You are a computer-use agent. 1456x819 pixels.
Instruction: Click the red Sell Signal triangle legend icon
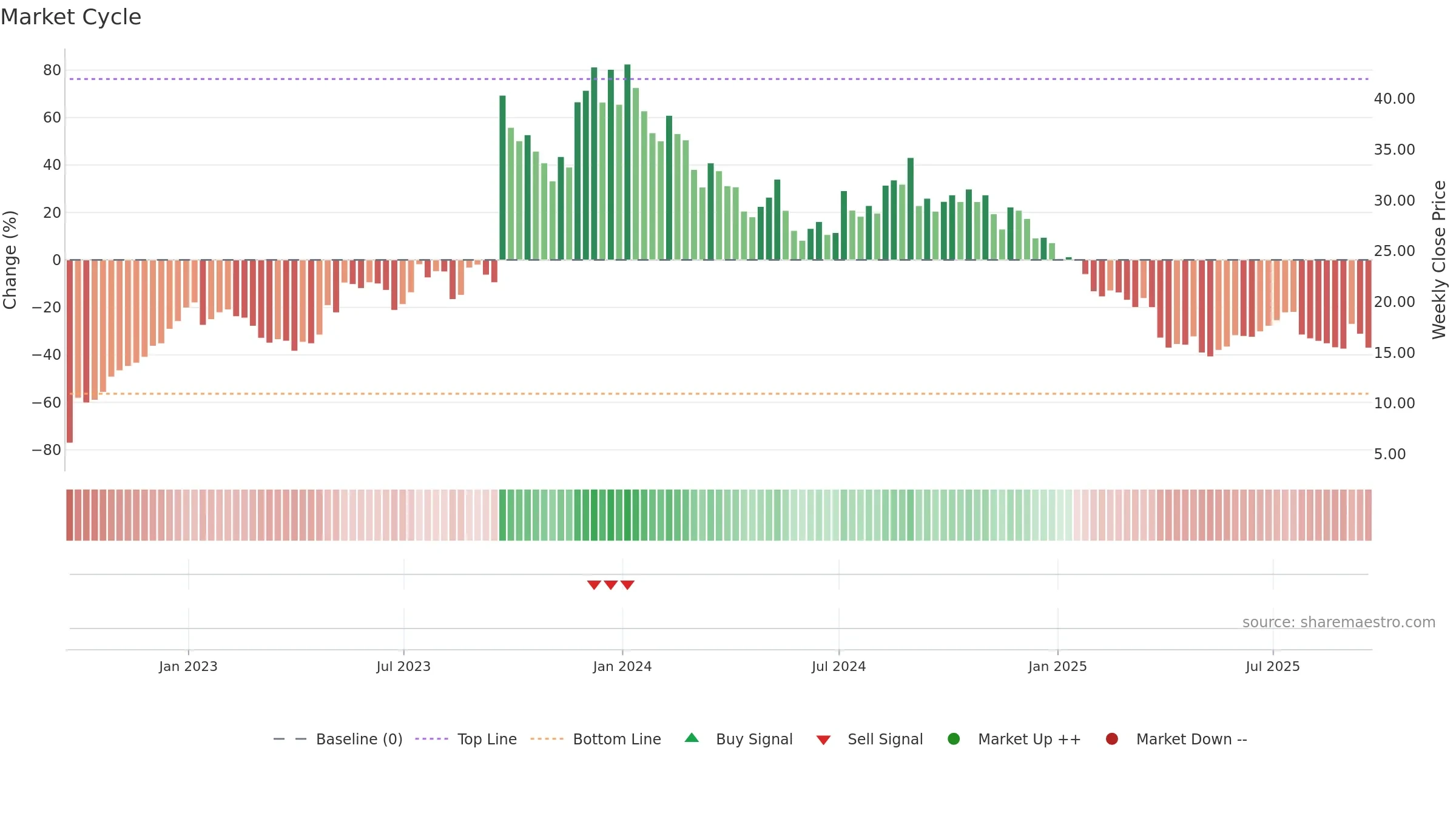click(x=823, y=740)
